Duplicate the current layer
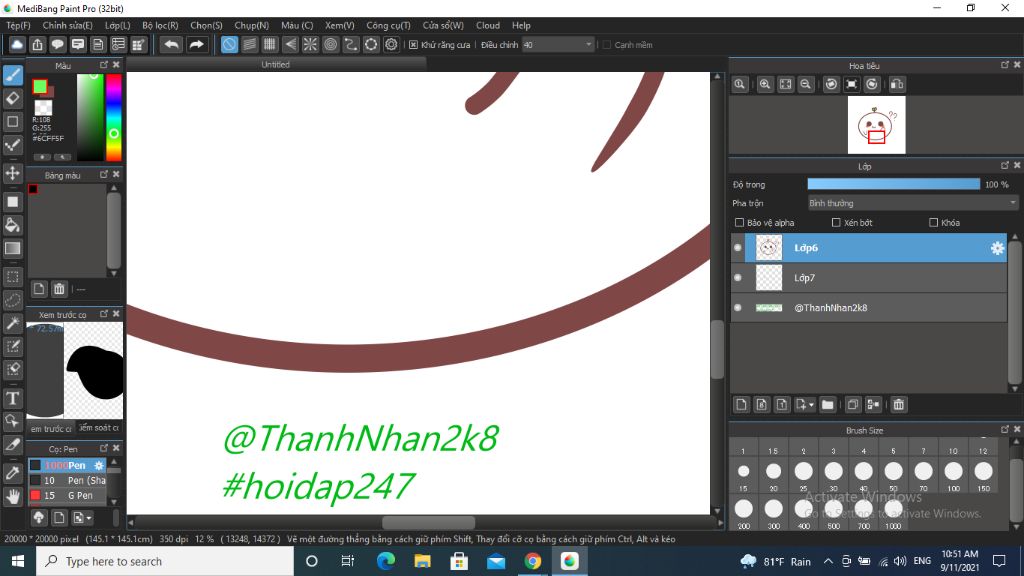Screen dimensions: 1024x576 pyautogui.click(x=852, y=405)
